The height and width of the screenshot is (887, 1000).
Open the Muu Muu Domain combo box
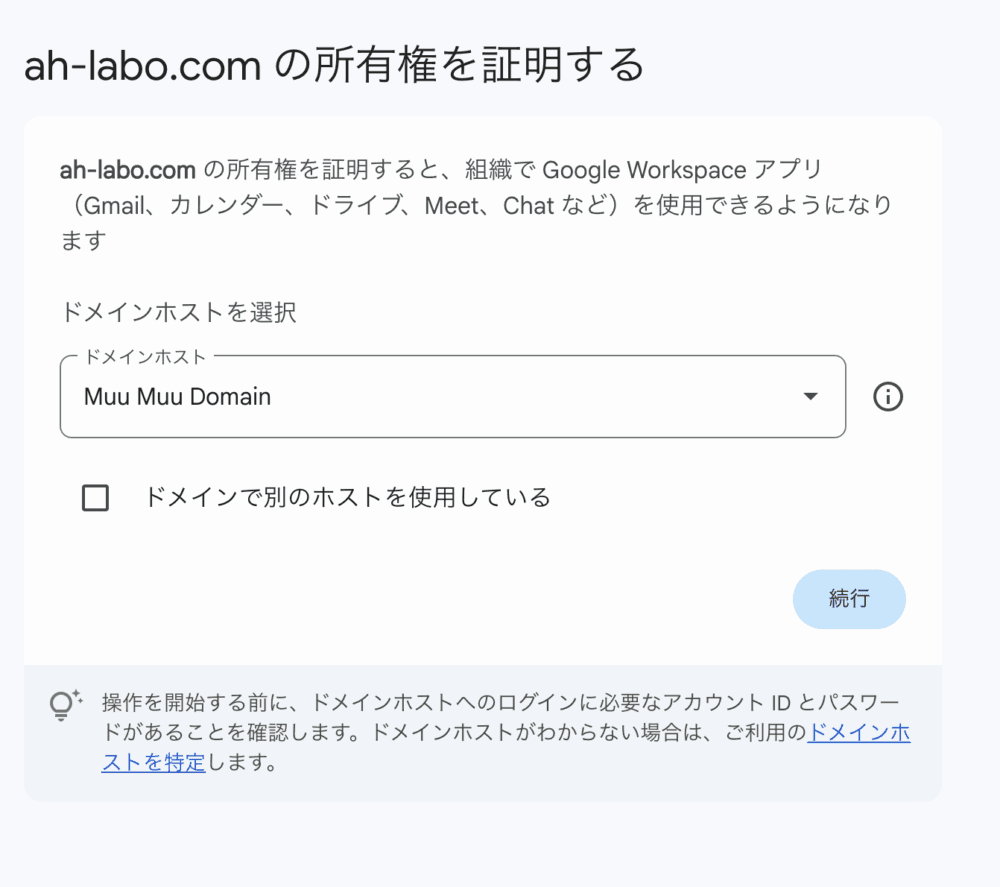pos(452,397)
